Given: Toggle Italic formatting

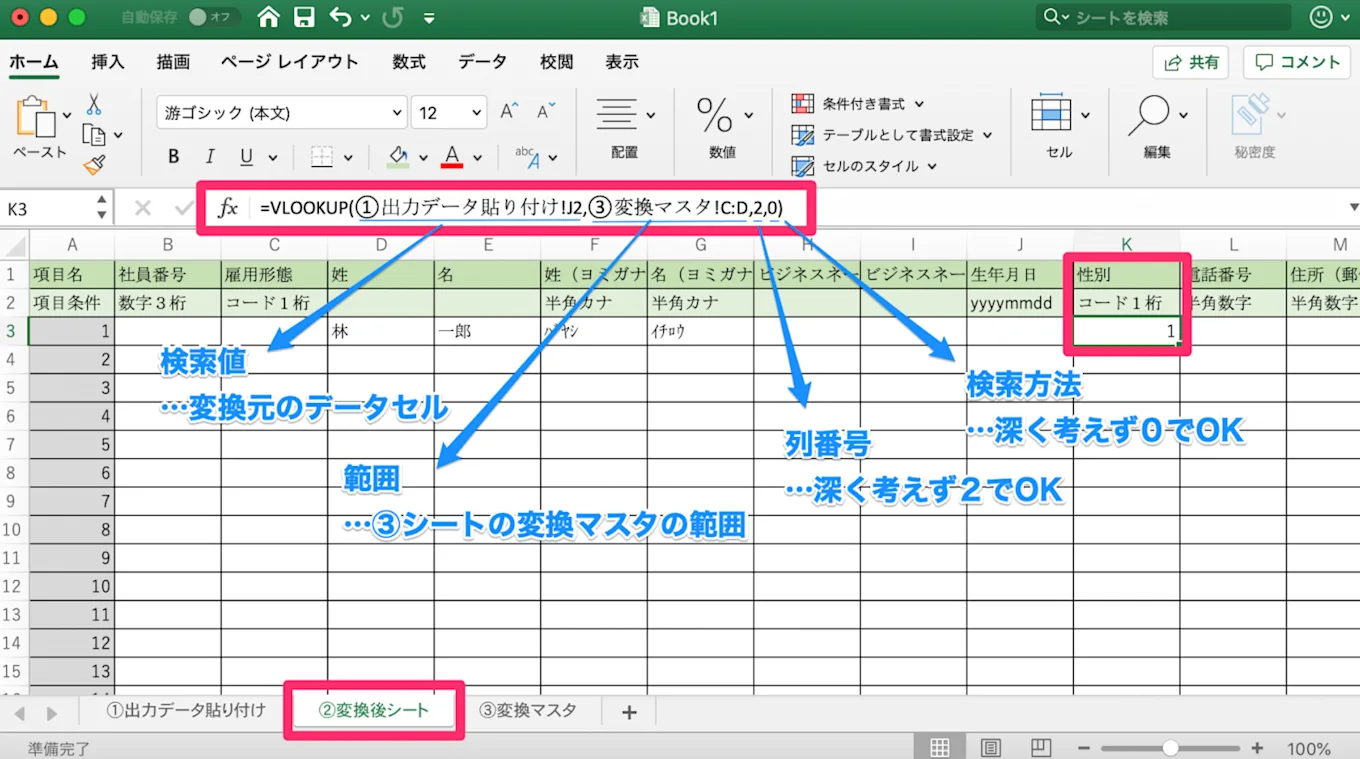Looking at the screenshot, I should 210,157.
